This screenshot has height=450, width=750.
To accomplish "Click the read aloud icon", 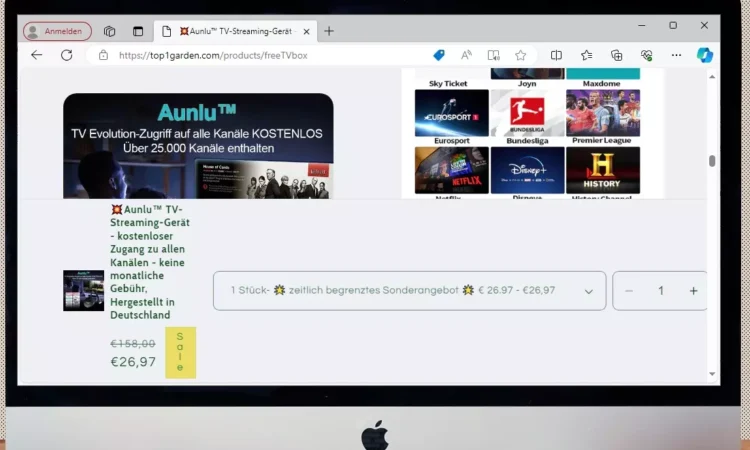I will point(466,55).
